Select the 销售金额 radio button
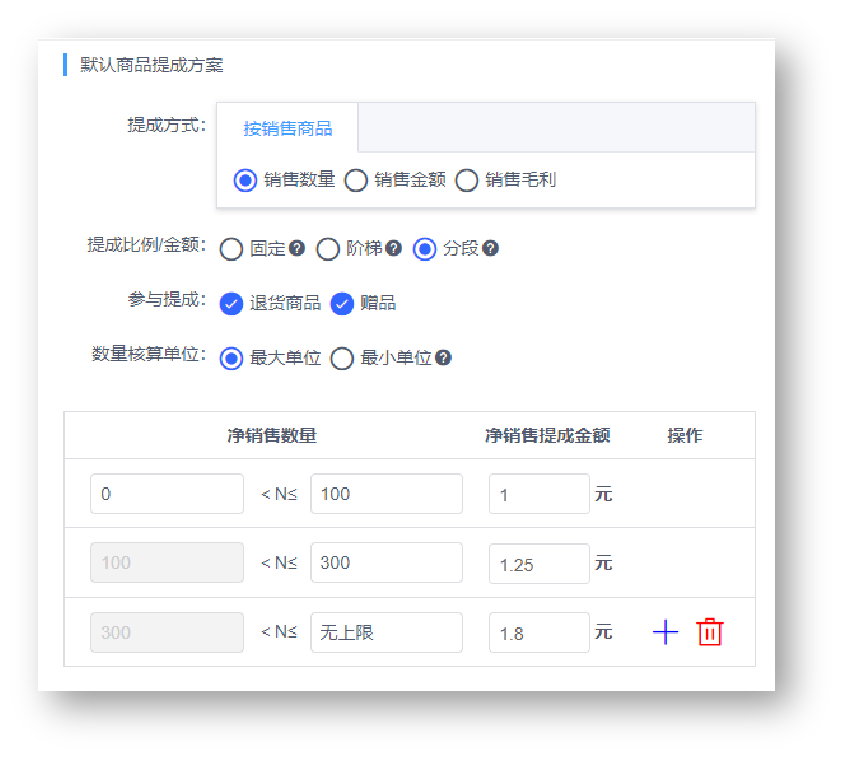 tap(356, 180)
